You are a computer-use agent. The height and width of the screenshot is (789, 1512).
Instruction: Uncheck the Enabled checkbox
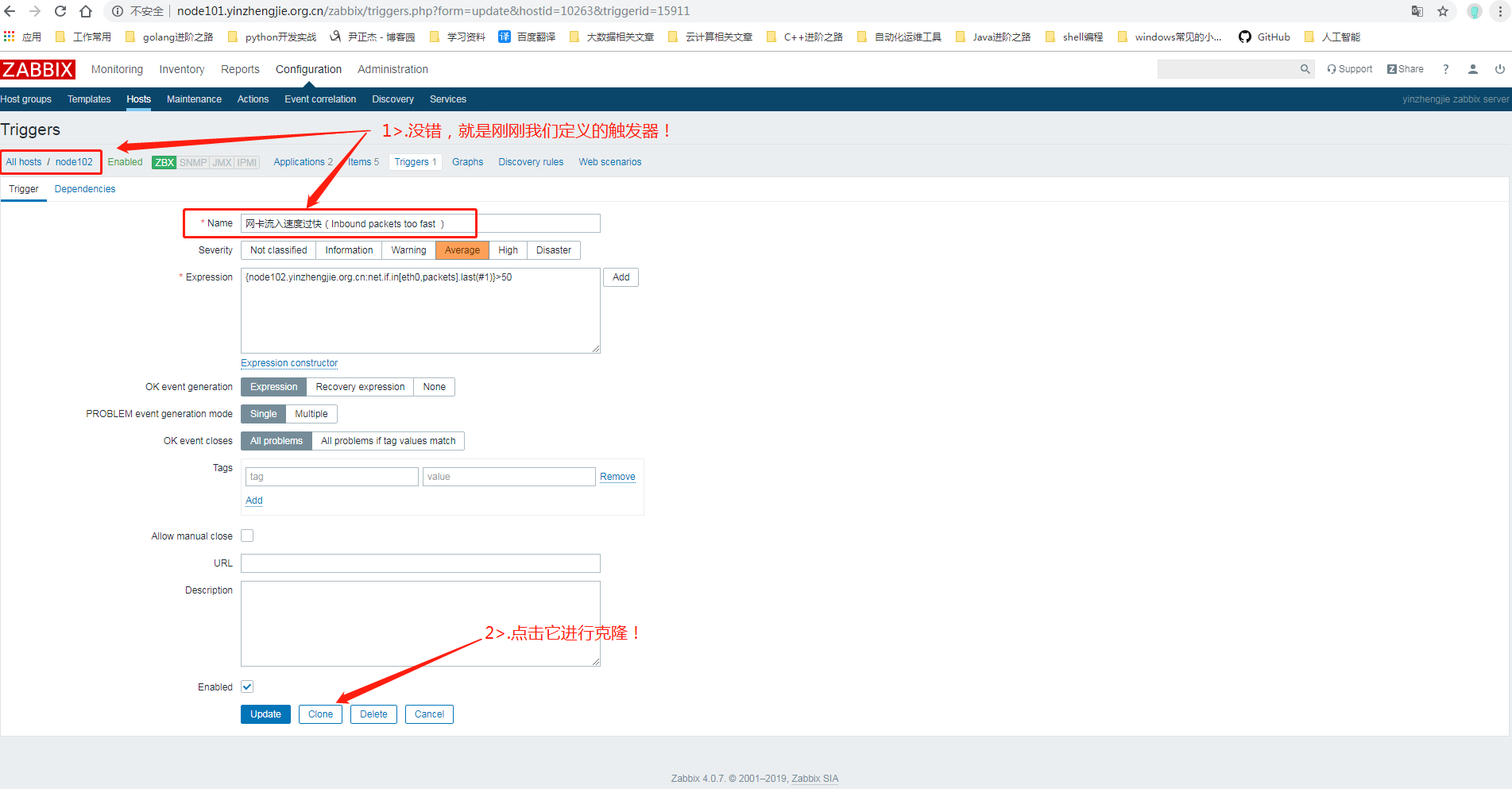tap(247, 687)
